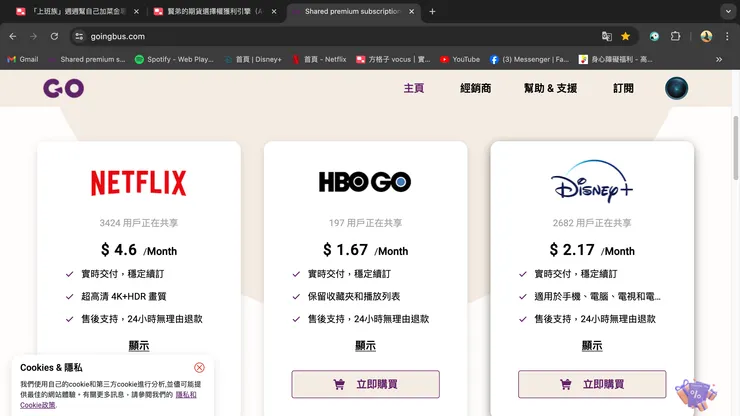Click the discount gift box floating icon
This screenshot has height=416, width=740.
696,394
